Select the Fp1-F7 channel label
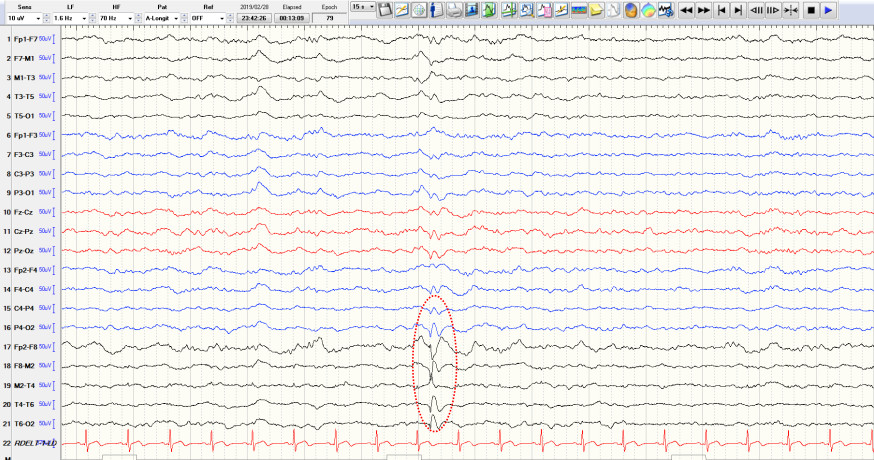 [22, 39]
